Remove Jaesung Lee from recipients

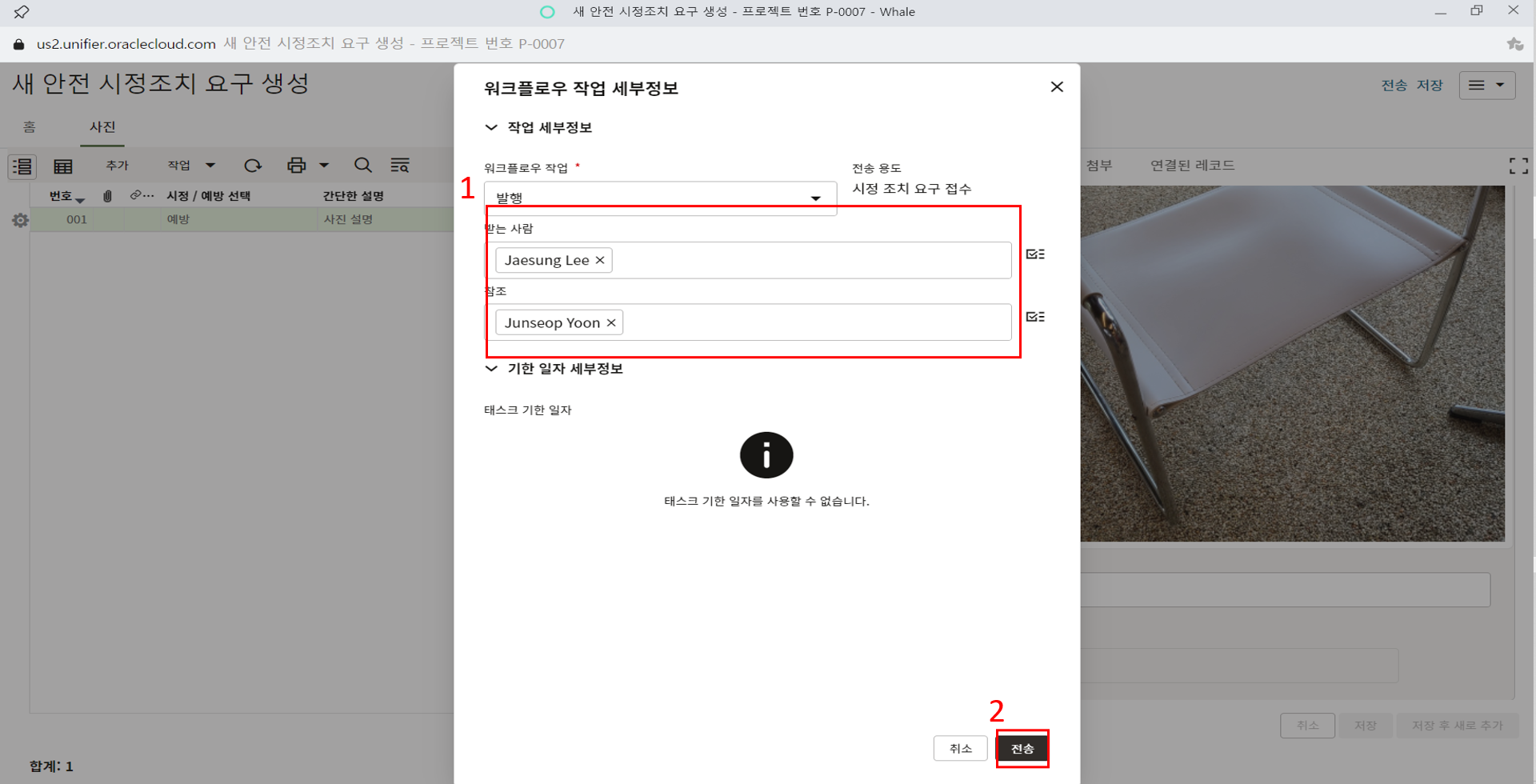point(600,260)
